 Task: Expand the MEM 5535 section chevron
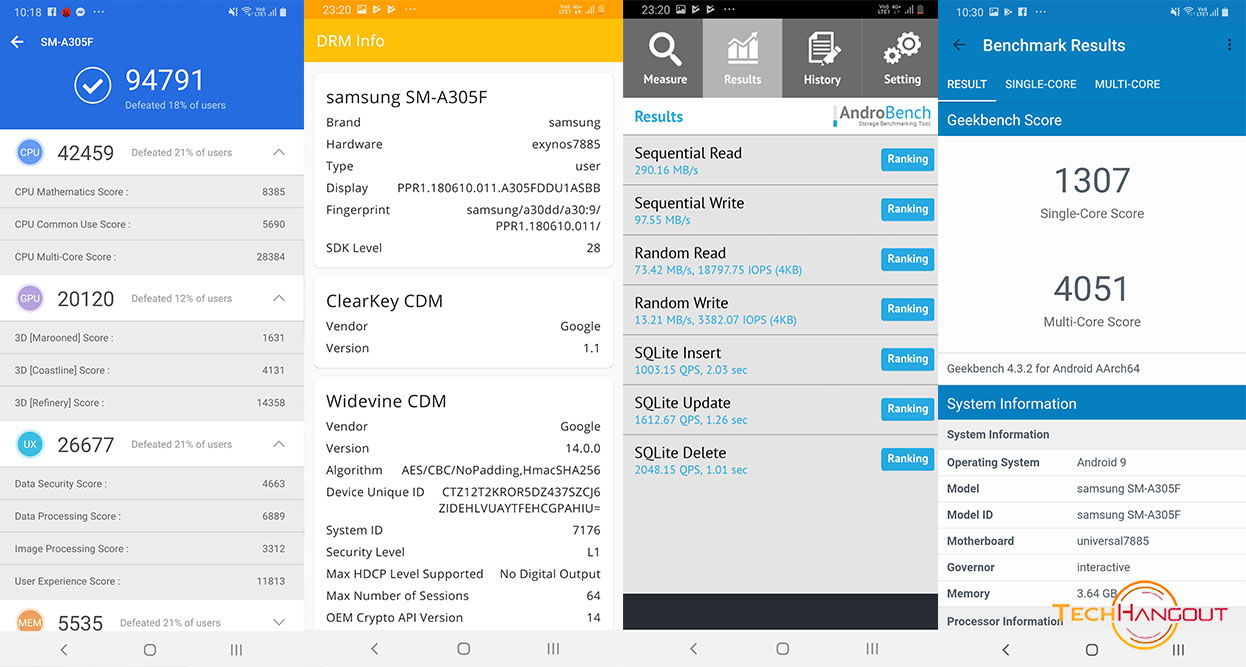pyautogui.click(x=279, y=622)
